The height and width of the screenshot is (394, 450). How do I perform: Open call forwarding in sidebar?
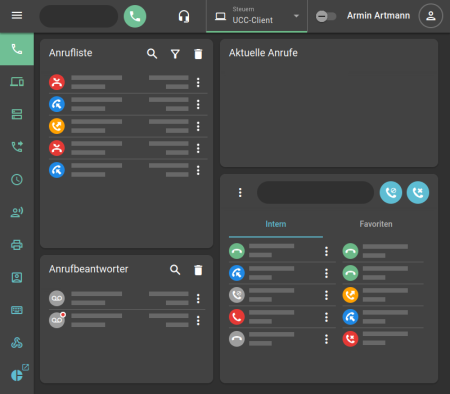[17, 147]
